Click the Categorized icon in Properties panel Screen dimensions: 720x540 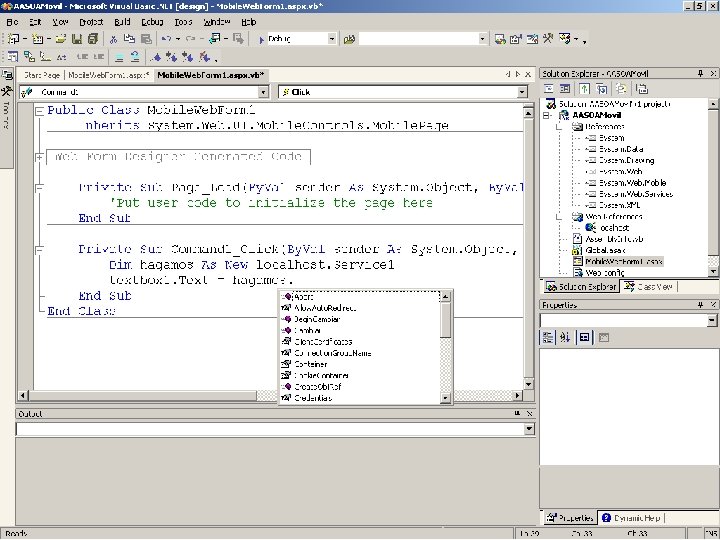tap(549, 337)
